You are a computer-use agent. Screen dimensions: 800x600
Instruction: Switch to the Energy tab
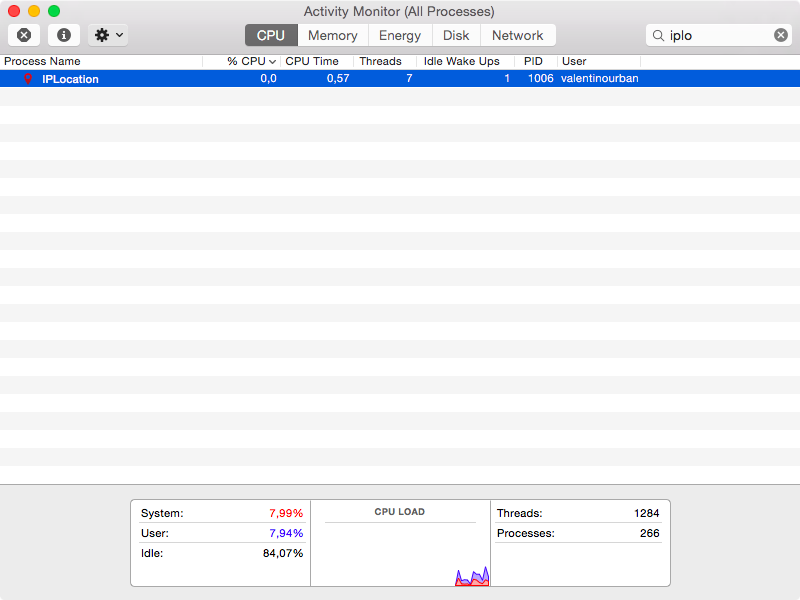pyautogui.click(x=400, y=35)
